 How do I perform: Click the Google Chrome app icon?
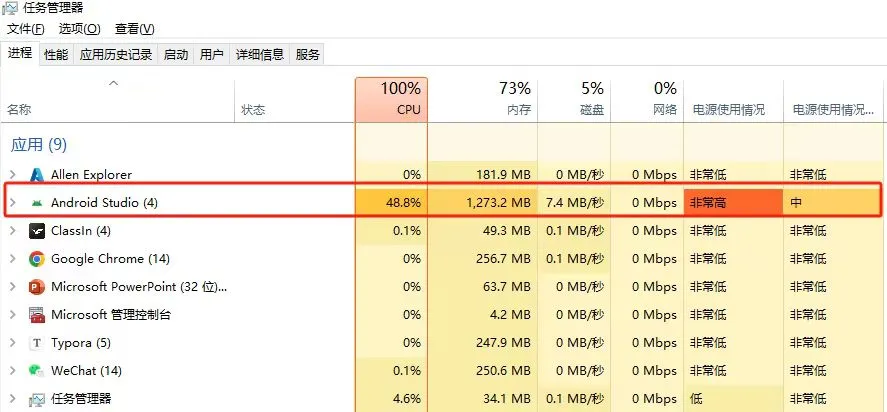point(37,259)
